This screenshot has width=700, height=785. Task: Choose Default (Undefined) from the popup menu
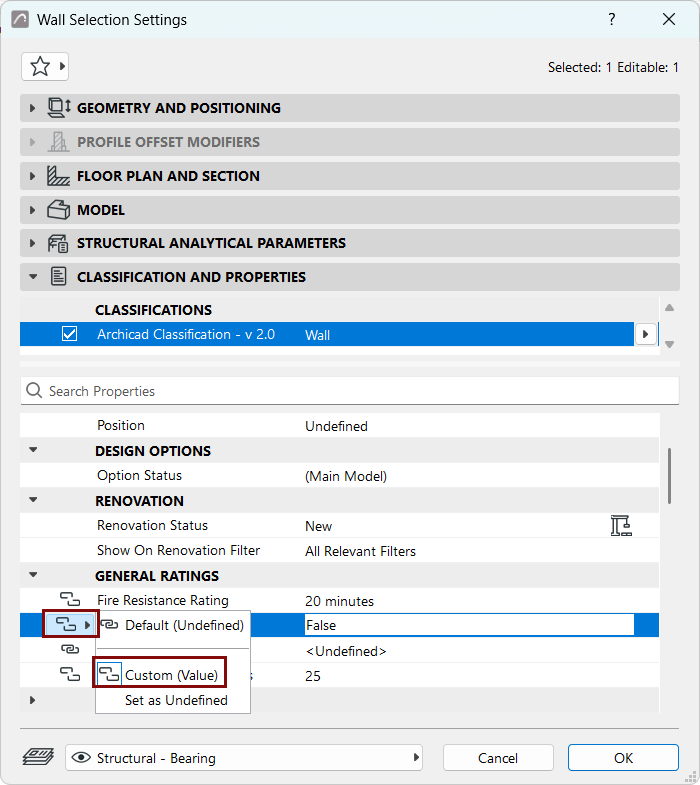point(173,625)
